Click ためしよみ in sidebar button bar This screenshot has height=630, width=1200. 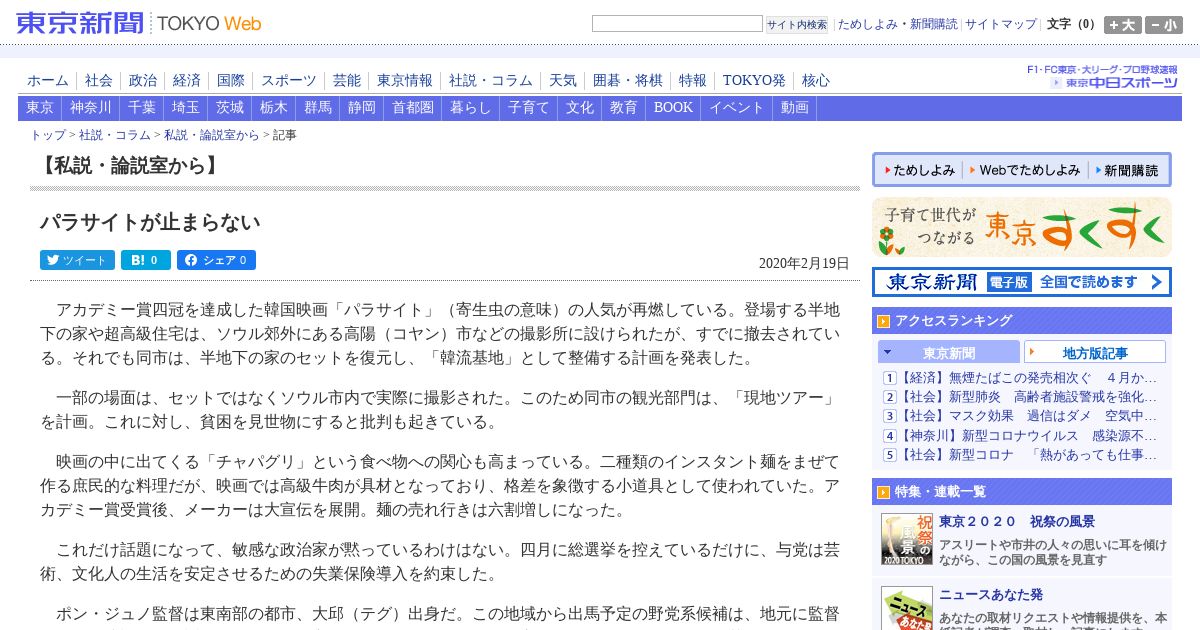pyautogui.click(x=918, y=170)
